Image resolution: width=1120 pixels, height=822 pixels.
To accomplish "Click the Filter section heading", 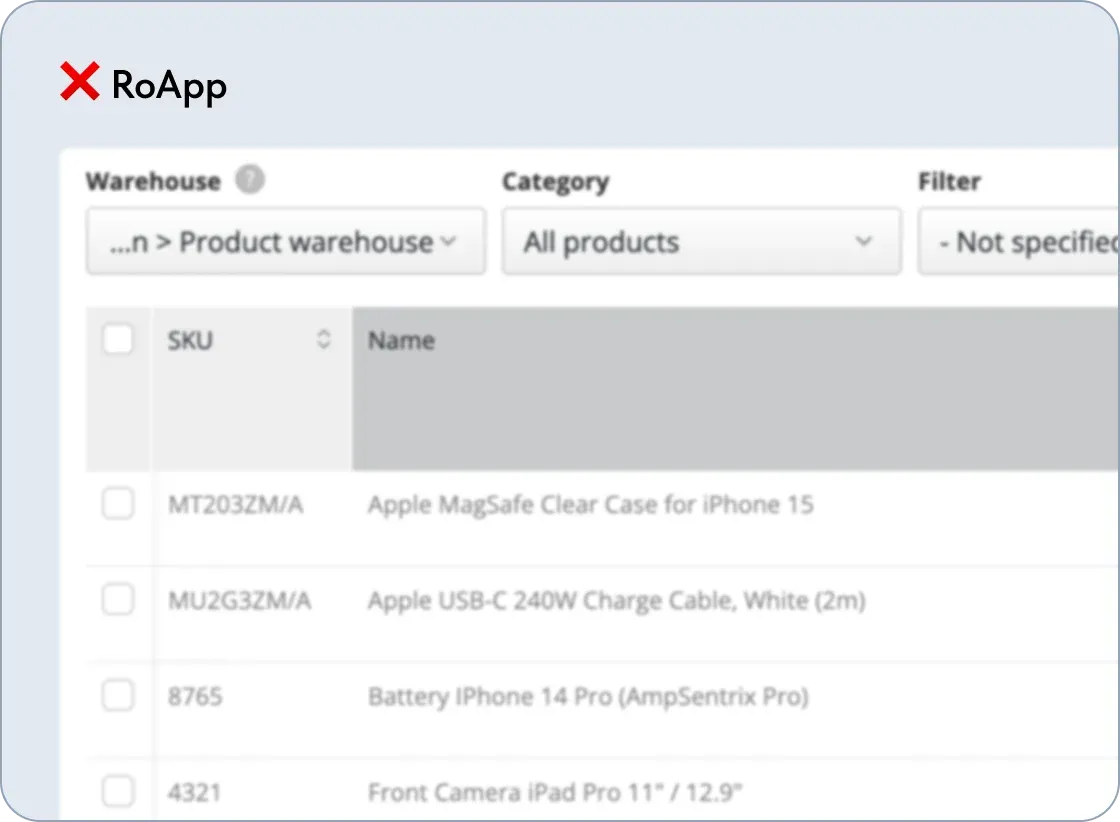I will (948, 181).
